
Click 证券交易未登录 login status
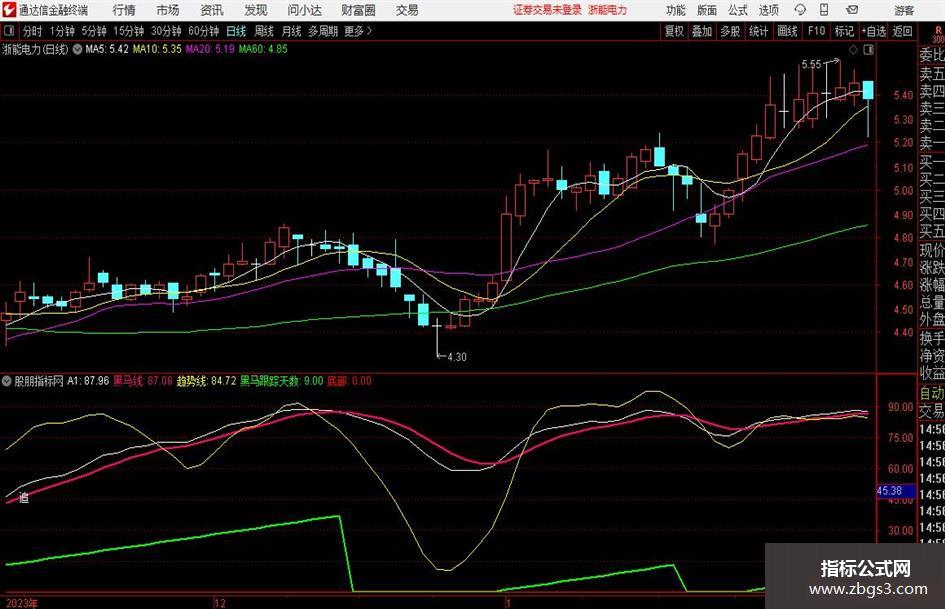(547, 10)
